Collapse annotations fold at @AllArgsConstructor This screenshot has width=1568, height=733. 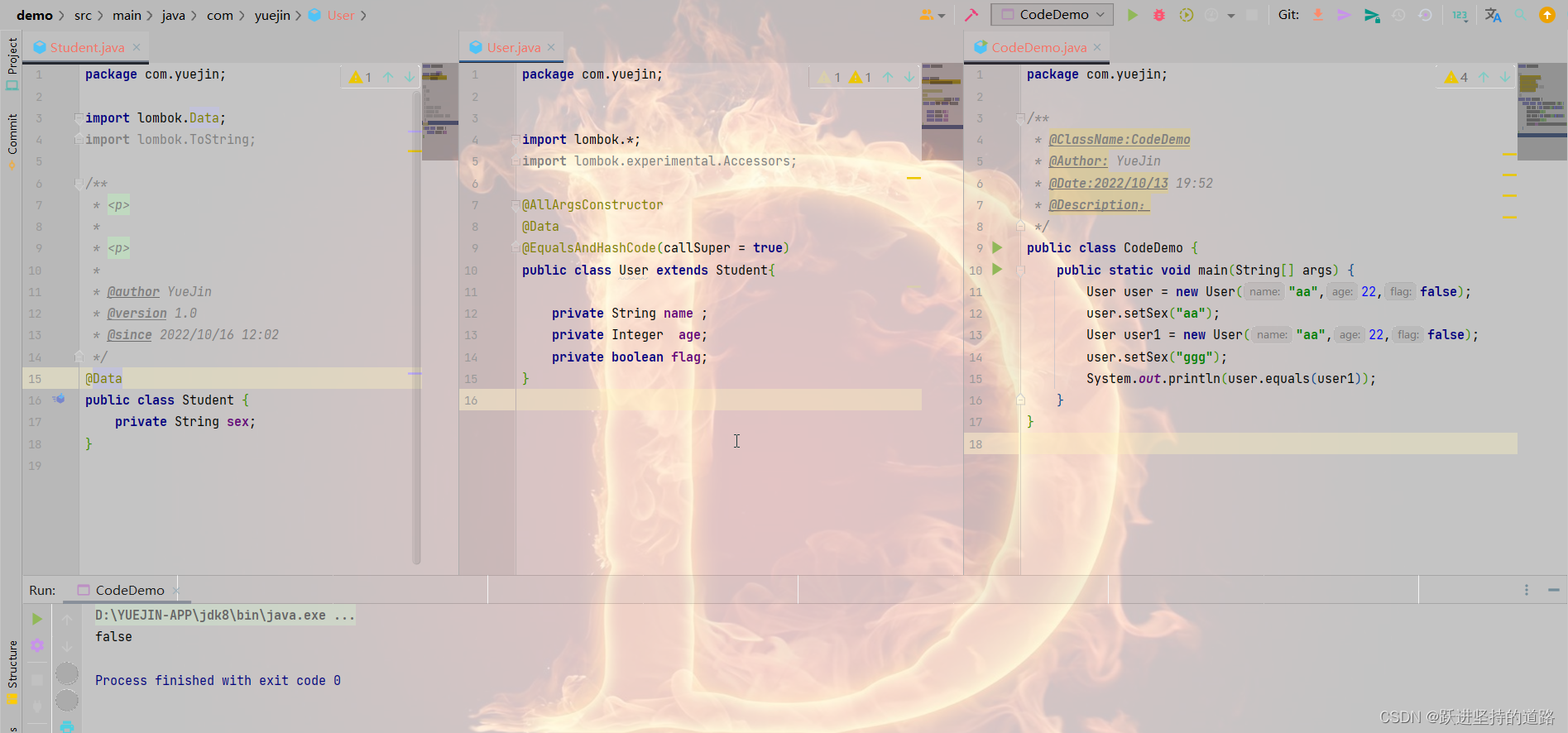(515, 204)
